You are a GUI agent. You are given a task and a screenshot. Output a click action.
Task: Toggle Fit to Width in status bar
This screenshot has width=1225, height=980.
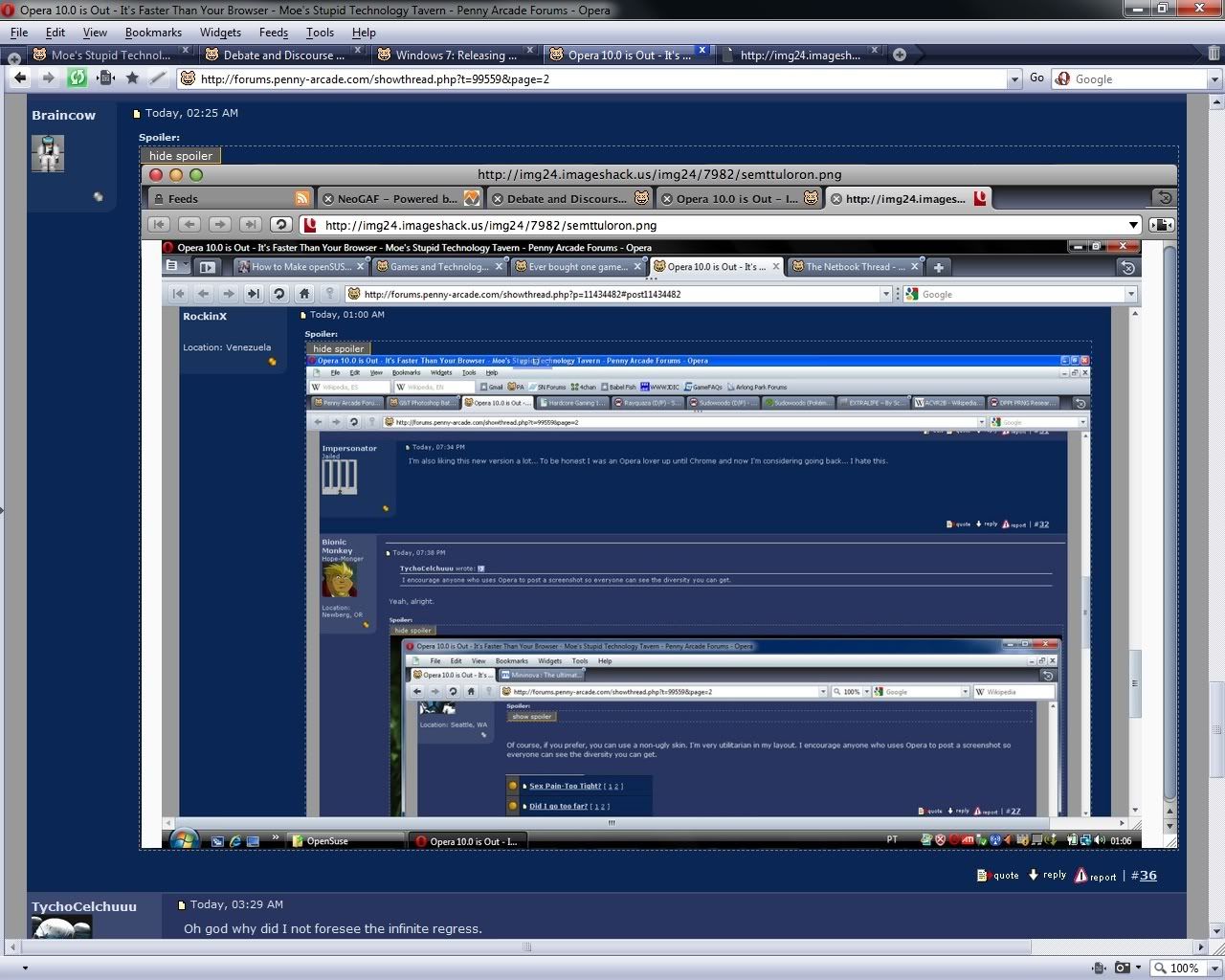(x=1101, y=968)
